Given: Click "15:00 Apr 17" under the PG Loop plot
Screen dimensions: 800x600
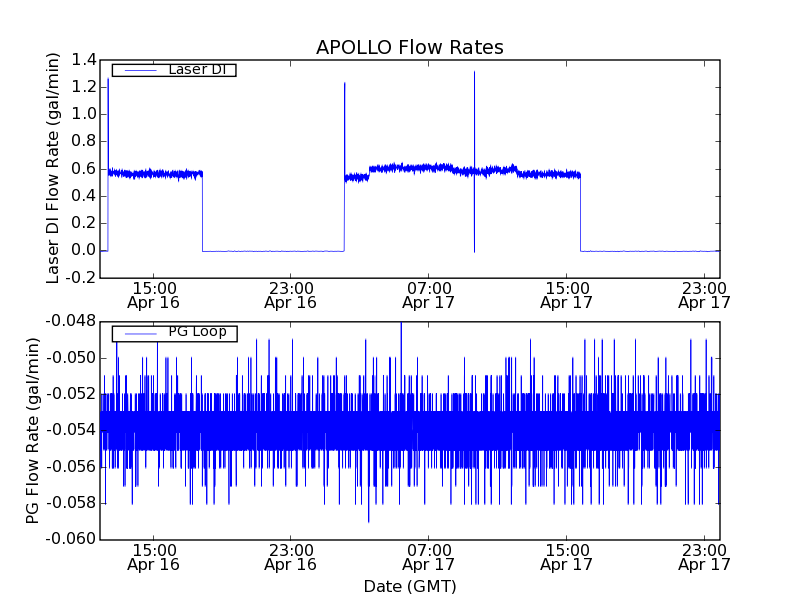Looking at the screenshot, I should (x=566, y=558).
